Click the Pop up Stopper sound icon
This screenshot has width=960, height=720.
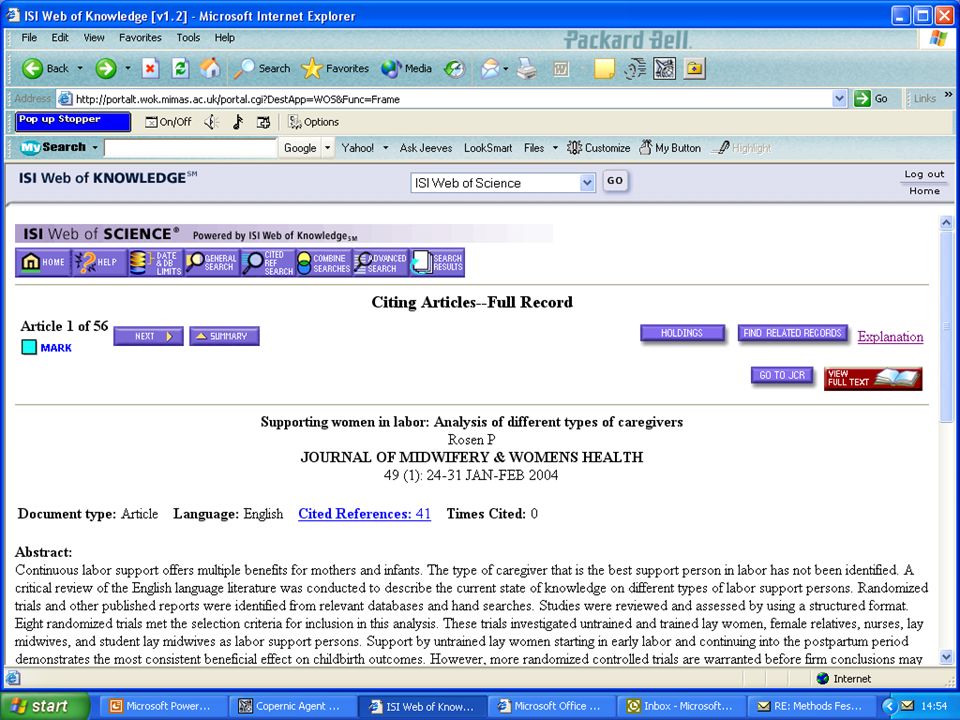212,122
